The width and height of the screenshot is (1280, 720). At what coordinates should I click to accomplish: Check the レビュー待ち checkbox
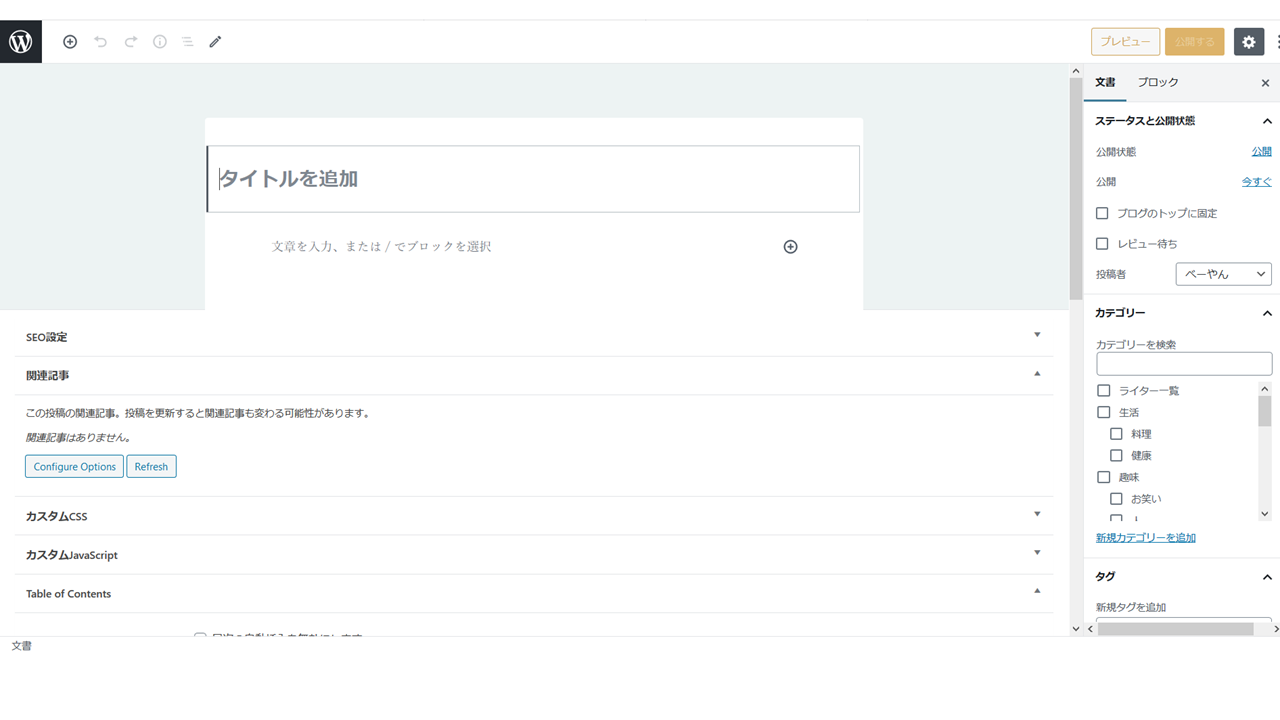pos(1102,243)
